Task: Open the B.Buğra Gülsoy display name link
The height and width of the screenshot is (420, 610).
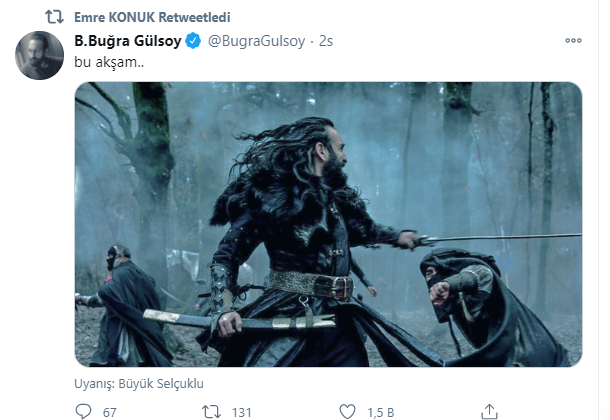Action: (x=128, y=41)
